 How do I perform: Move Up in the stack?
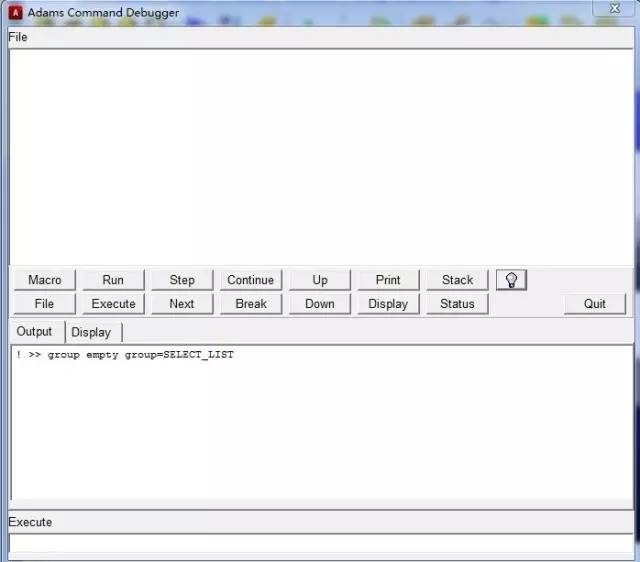click(320, 280)
